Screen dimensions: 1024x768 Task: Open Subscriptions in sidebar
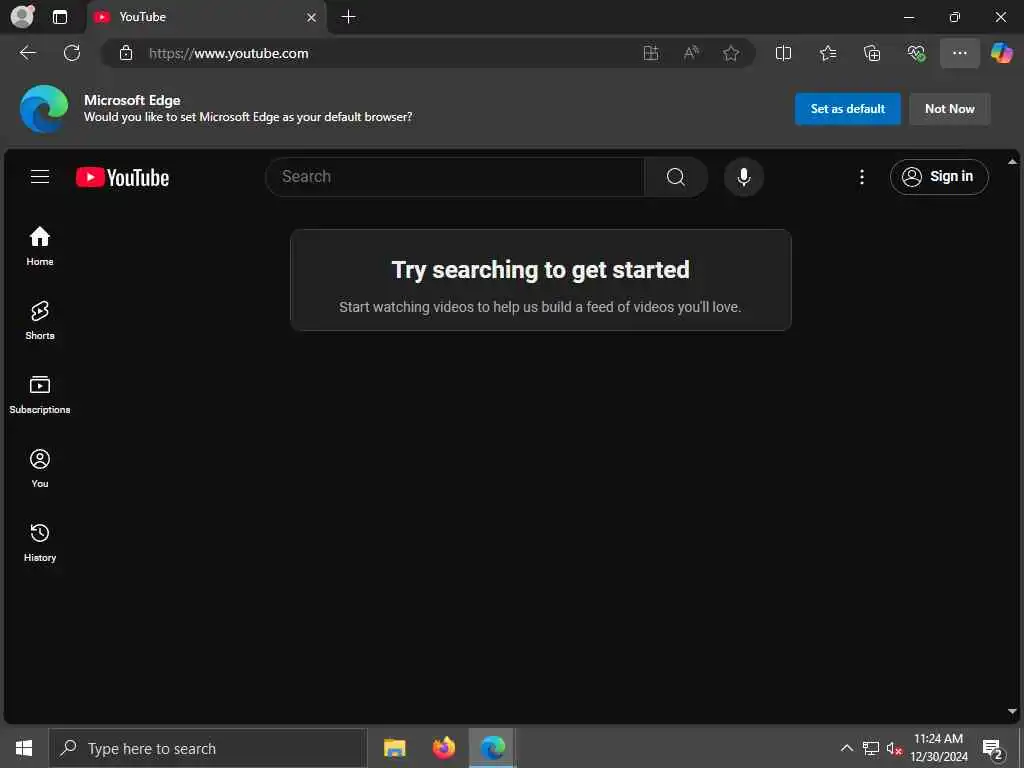(40, 394)
